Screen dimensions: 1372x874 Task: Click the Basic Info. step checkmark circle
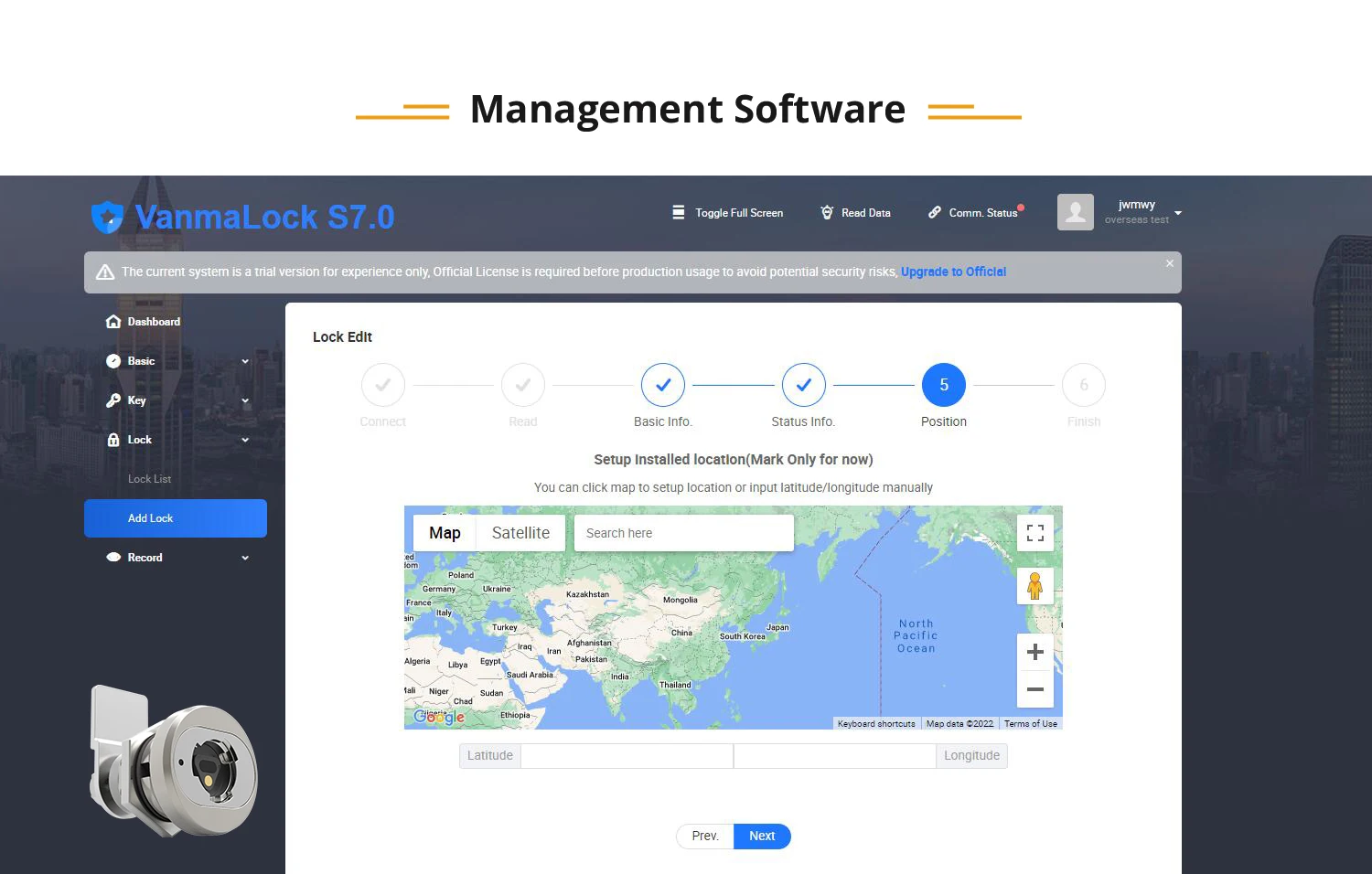663,385
